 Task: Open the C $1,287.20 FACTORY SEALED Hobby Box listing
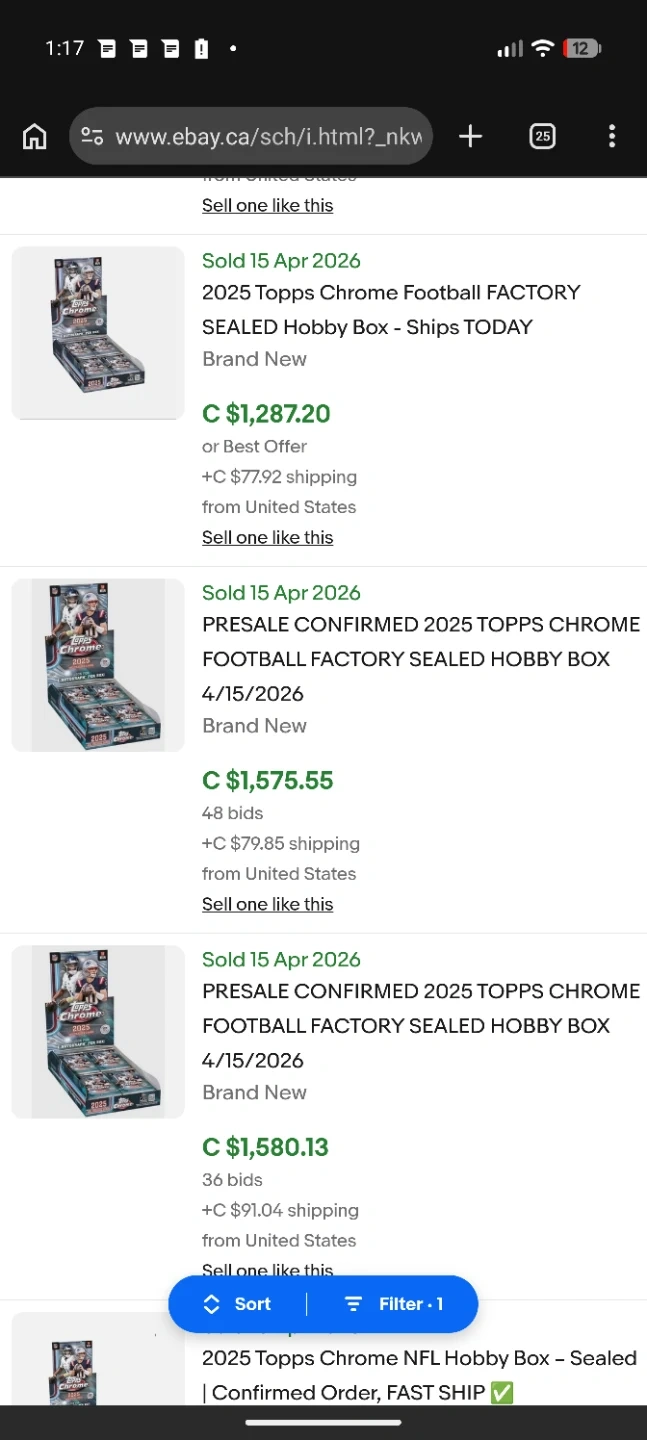(x=391, y=309)
